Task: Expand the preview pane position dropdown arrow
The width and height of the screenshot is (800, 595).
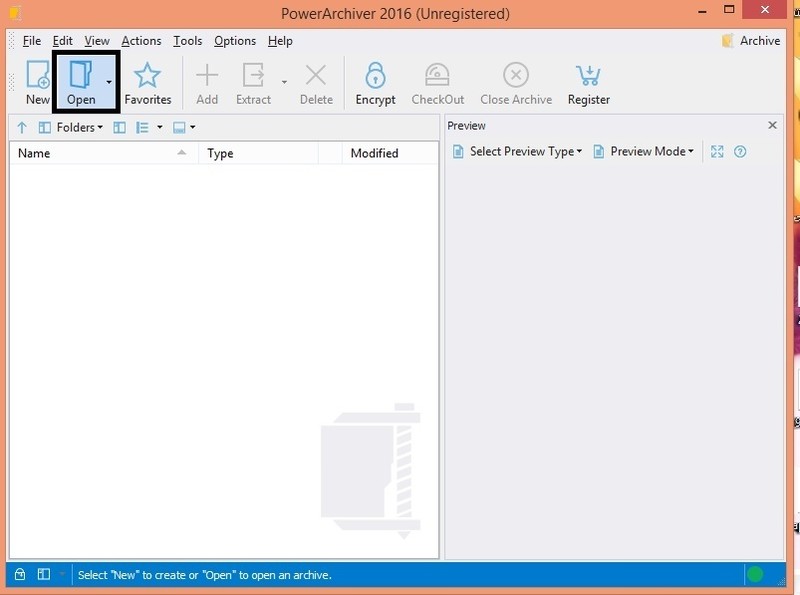Action: (193, 127)
